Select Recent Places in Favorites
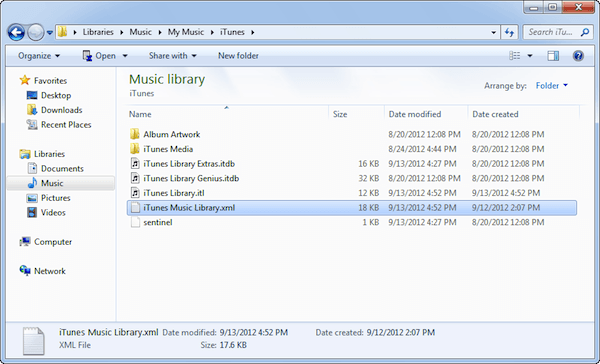600x364 pixels. [x=66, y=125]
